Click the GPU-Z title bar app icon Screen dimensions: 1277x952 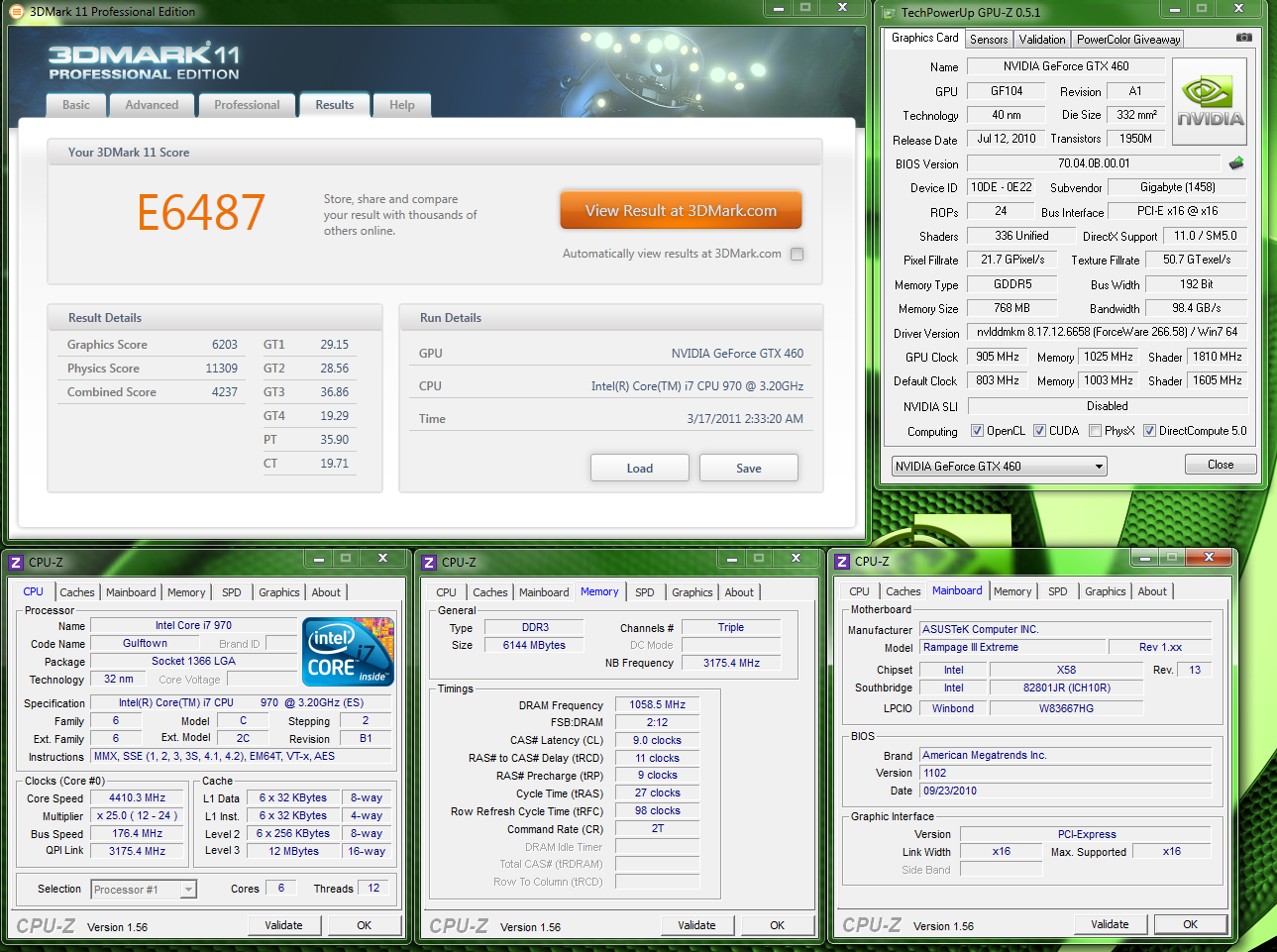pyautogui.click(x=887, y=12)
